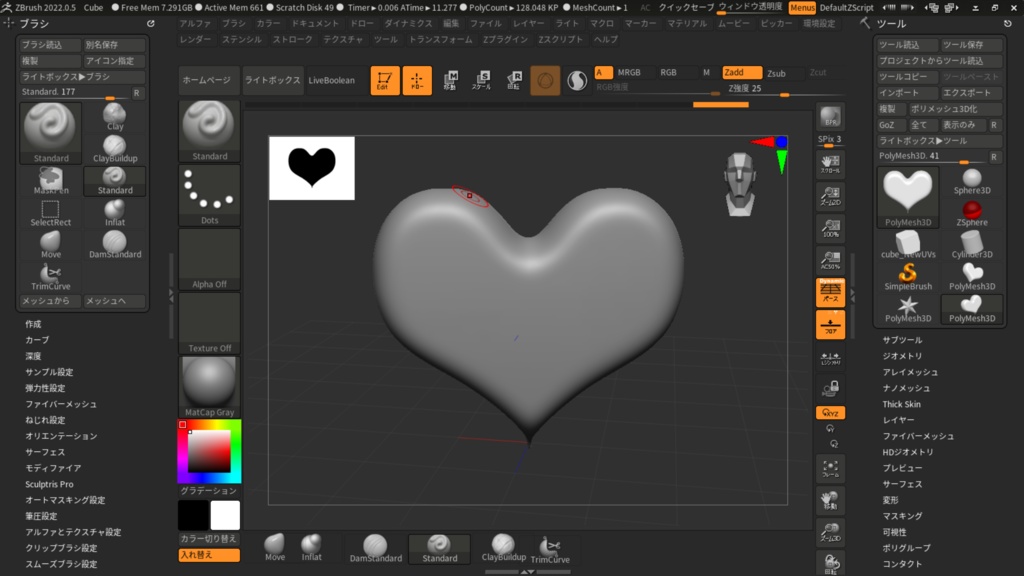Screen dimensions: 1024x576
Task: Select the Move brush on bottom shelf
Action: [275, 547]
